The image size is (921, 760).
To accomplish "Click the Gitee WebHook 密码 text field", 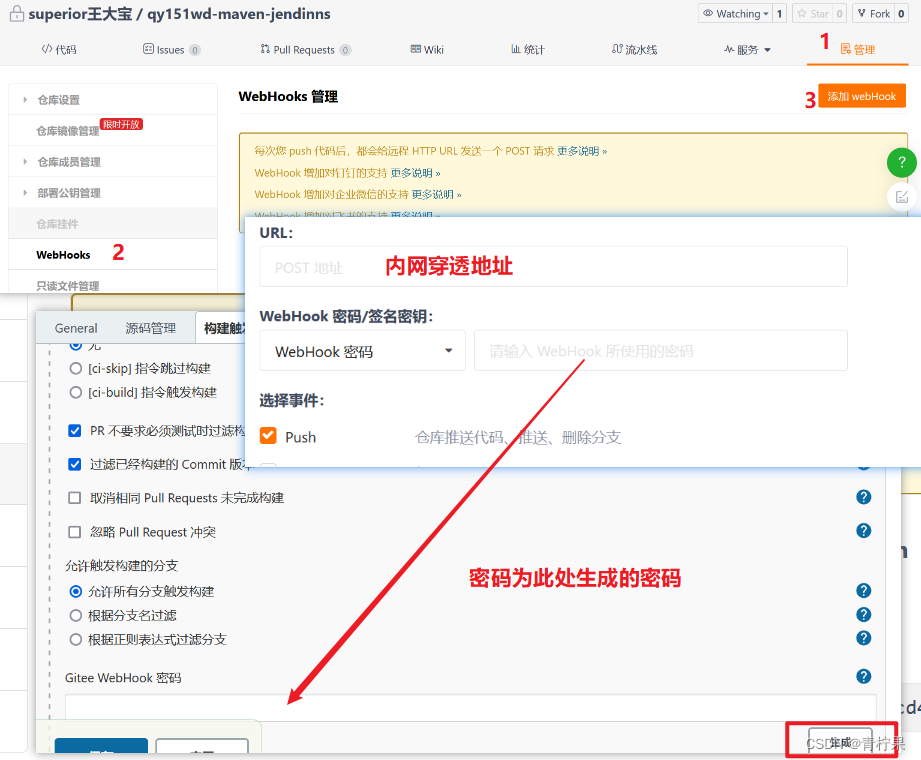I will click(x=470, y=707).
